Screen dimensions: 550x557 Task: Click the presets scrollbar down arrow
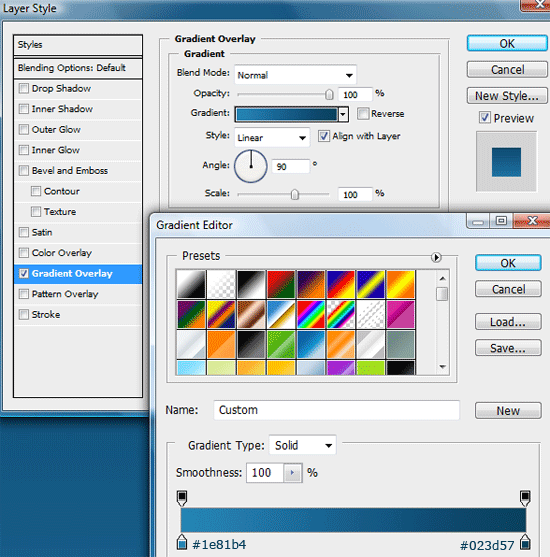tap(442, 367)
